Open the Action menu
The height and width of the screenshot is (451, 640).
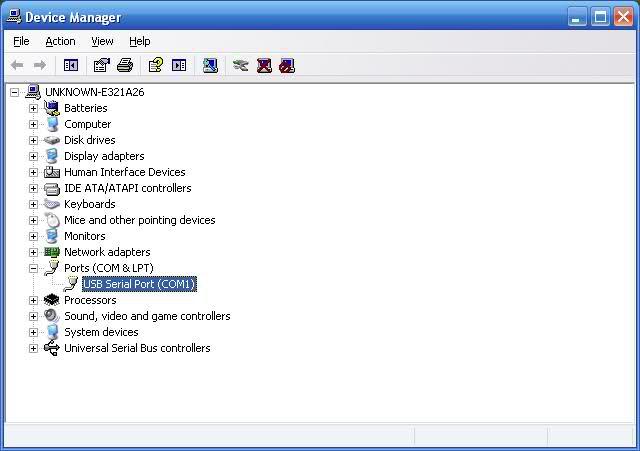60,41
